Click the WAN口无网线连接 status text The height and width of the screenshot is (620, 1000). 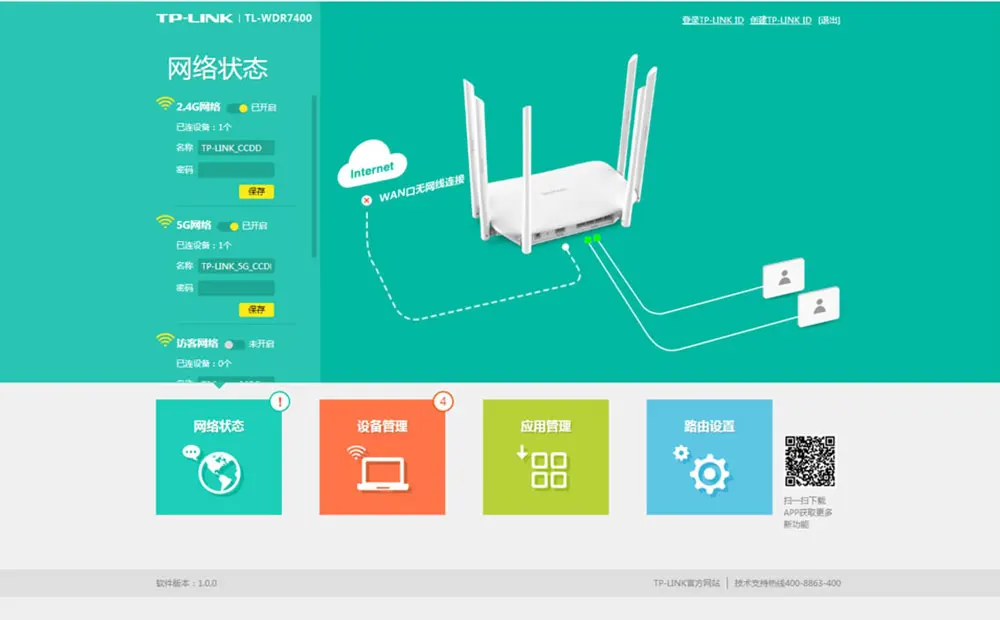pos(422,189)
